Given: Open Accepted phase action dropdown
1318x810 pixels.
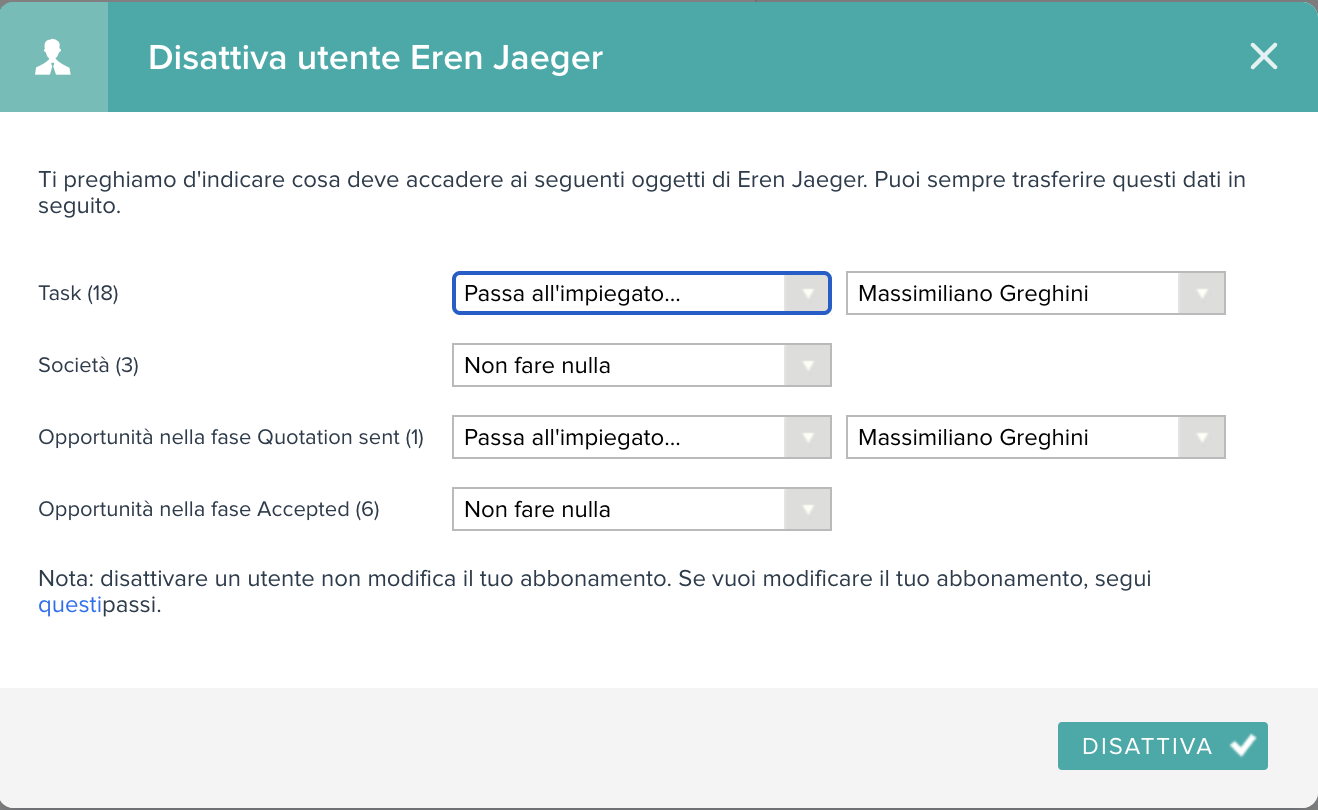Looking at the screenshot, I should [x=642, y=510].
